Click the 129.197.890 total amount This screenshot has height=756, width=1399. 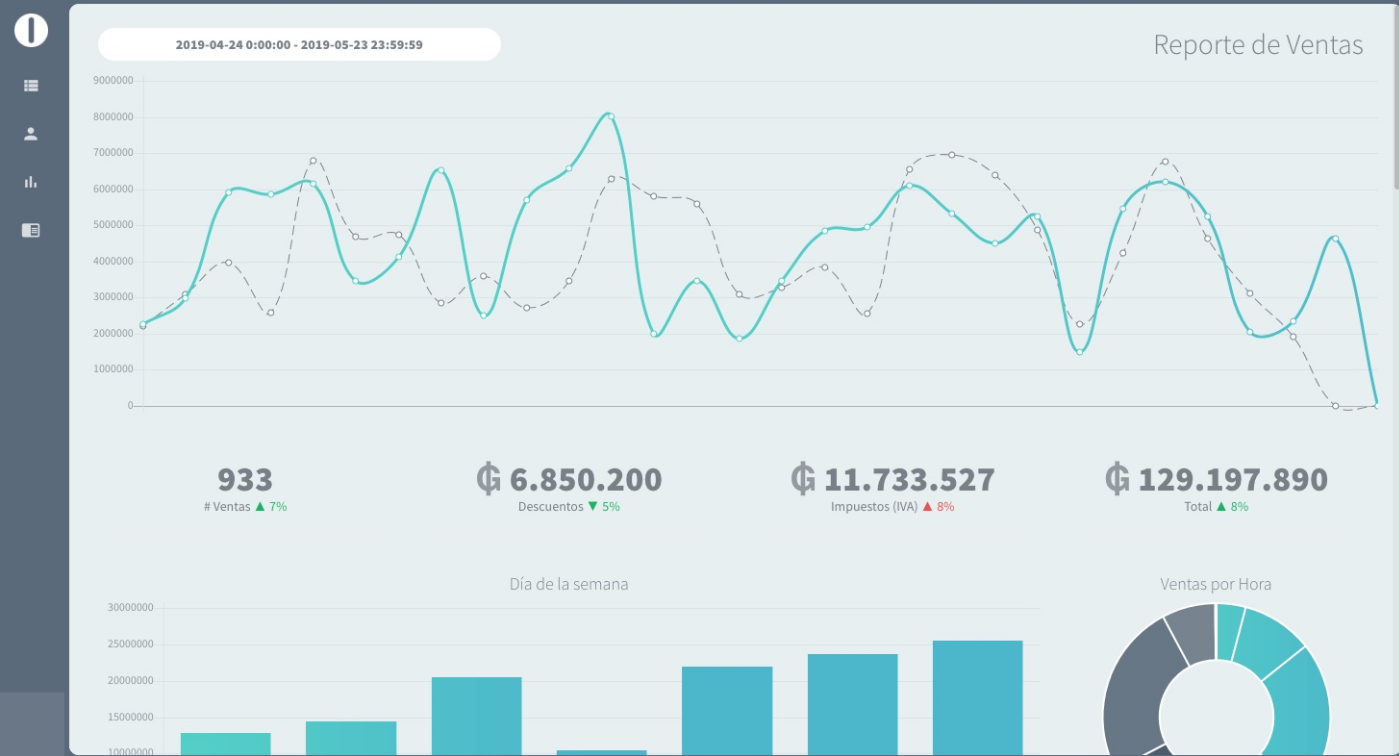click(1232, 480)
